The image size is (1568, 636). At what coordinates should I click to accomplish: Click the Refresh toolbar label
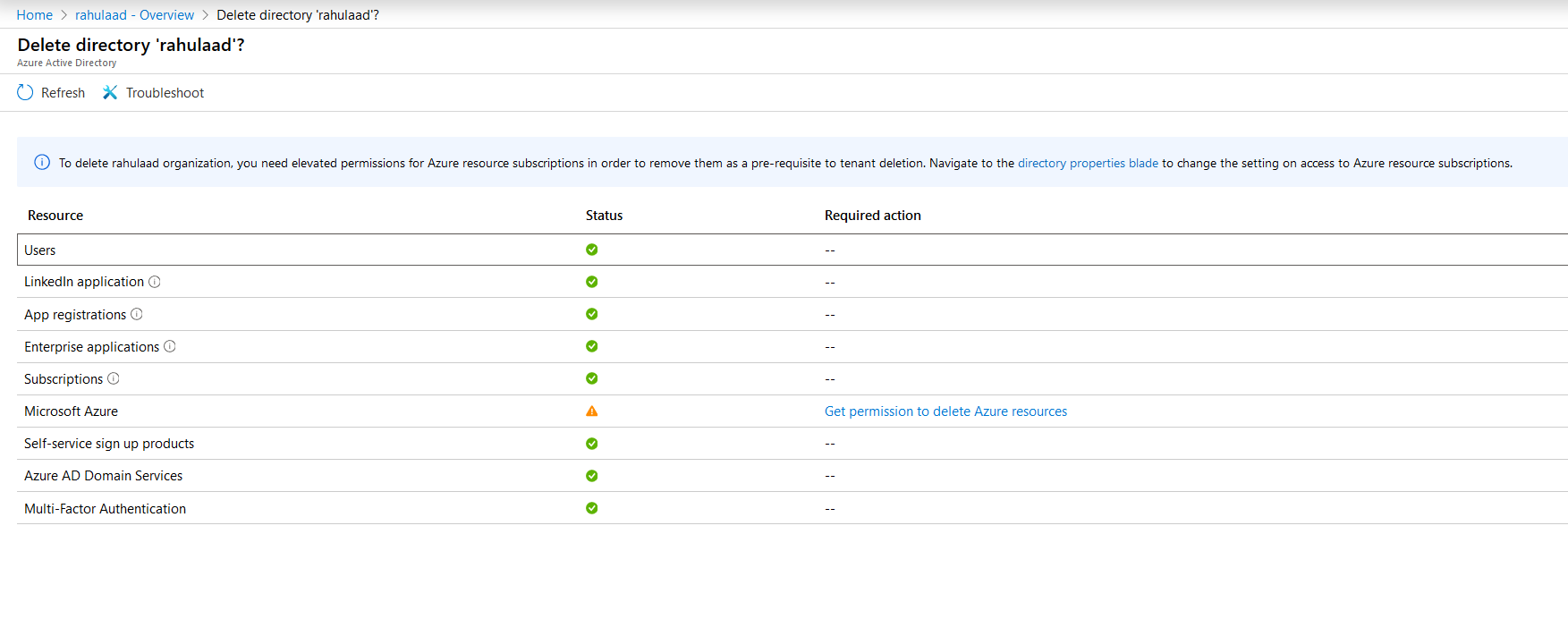click(x=63, y=93)
